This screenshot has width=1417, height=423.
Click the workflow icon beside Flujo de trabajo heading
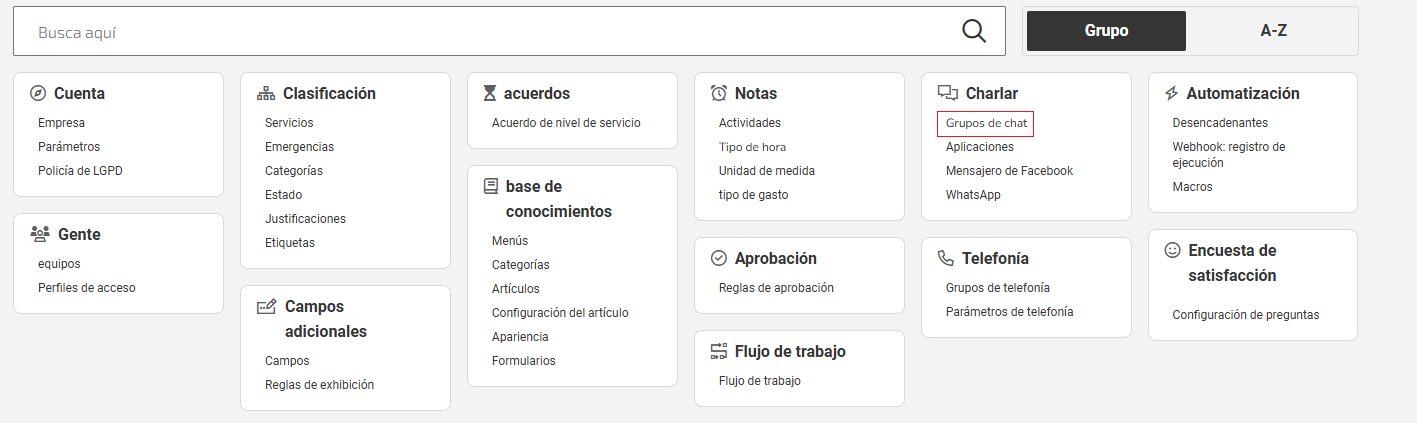click(718, 351)
